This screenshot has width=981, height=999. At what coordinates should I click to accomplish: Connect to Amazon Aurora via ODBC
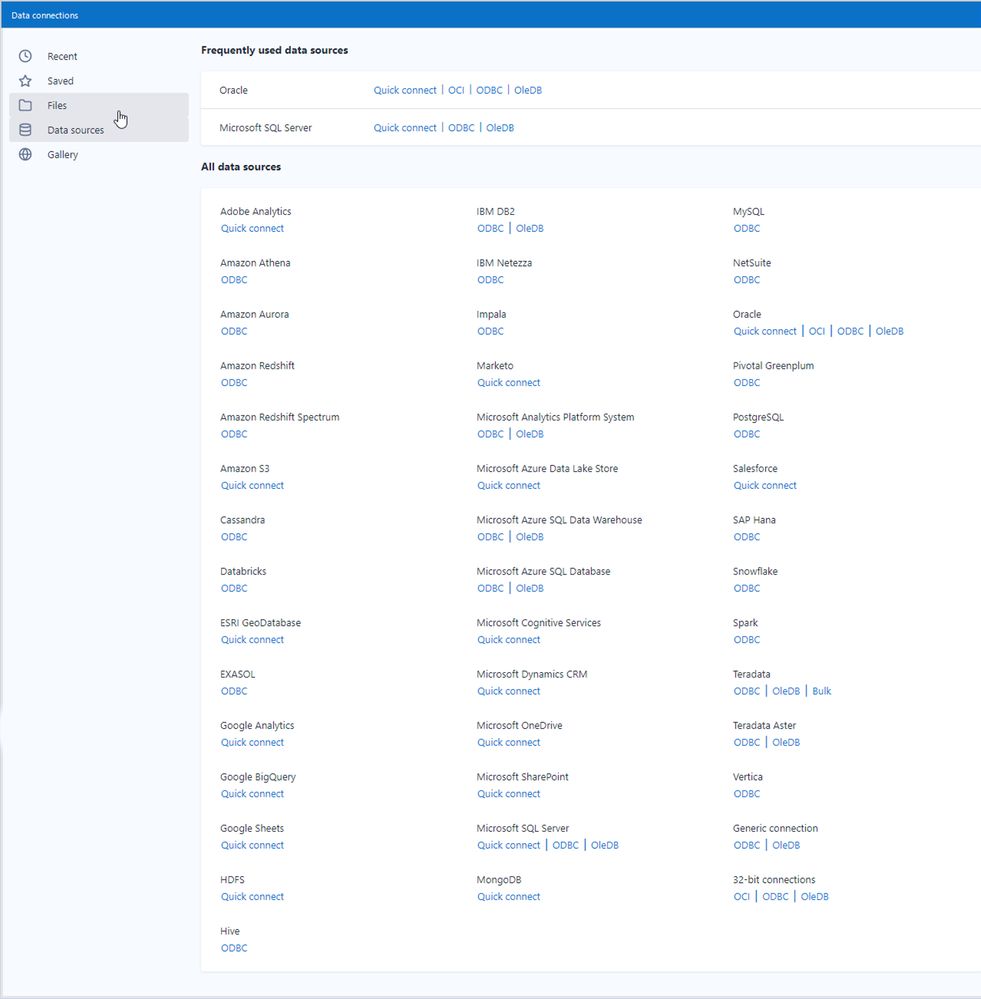point(234,331)
